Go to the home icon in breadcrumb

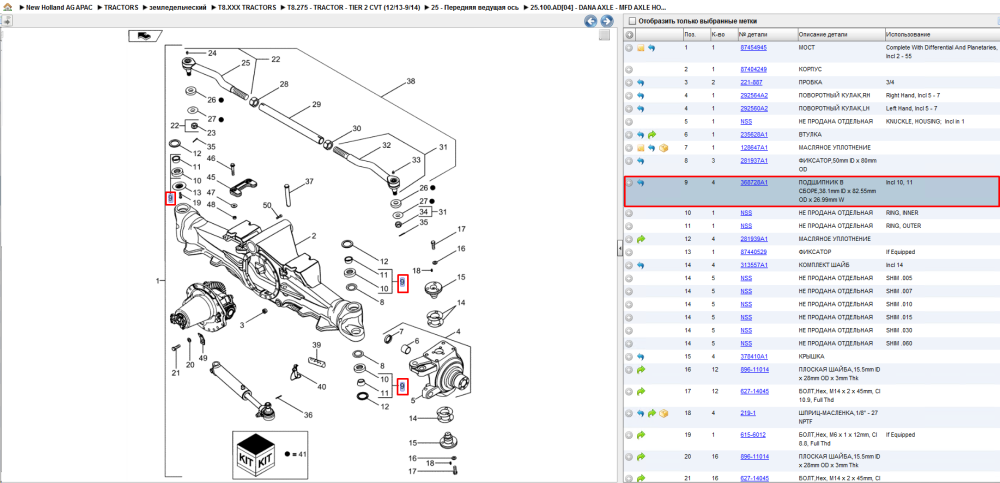pos(7,7)
